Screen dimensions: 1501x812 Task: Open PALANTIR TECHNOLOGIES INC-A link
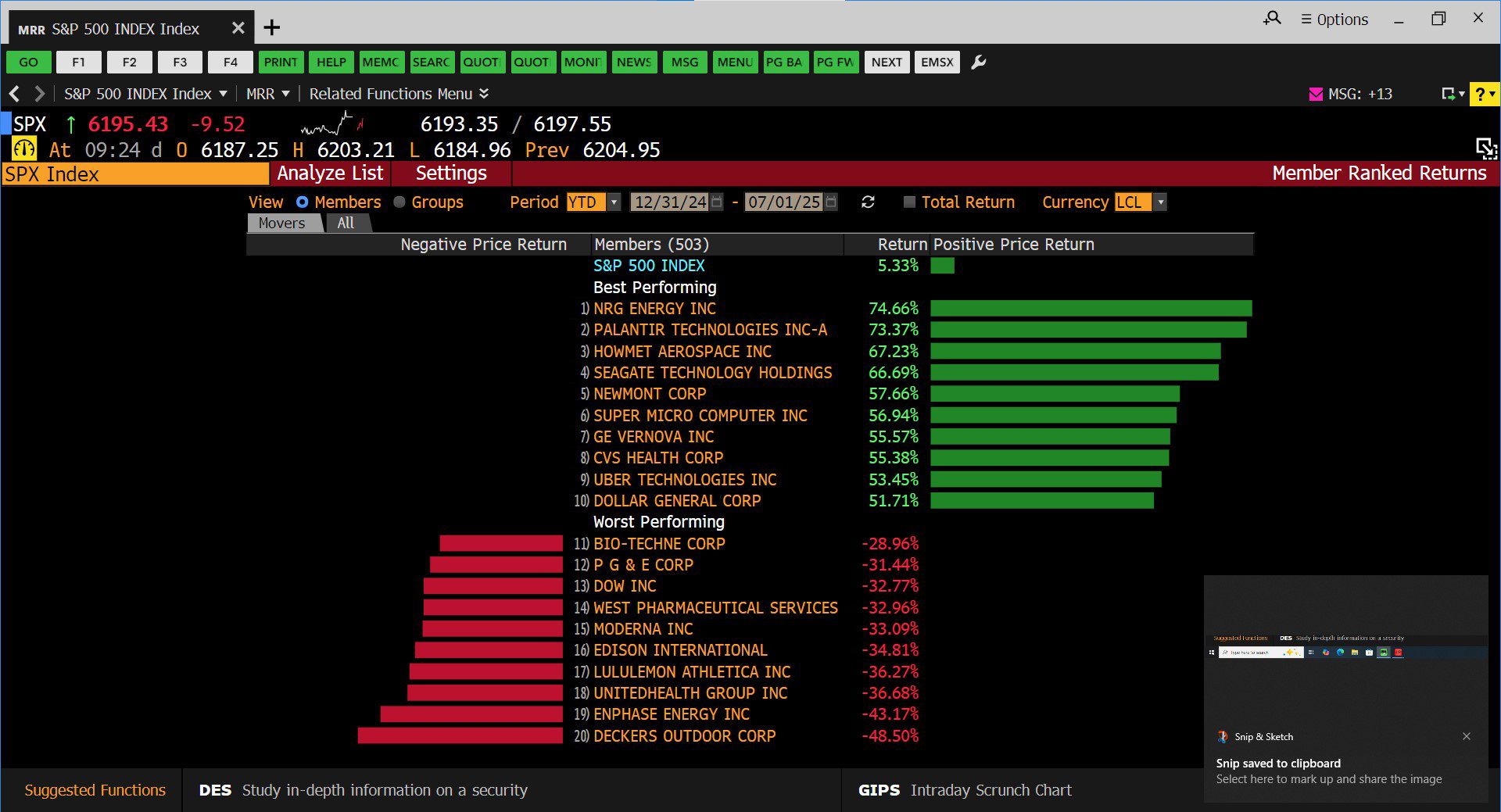click(x=710, y=330)
